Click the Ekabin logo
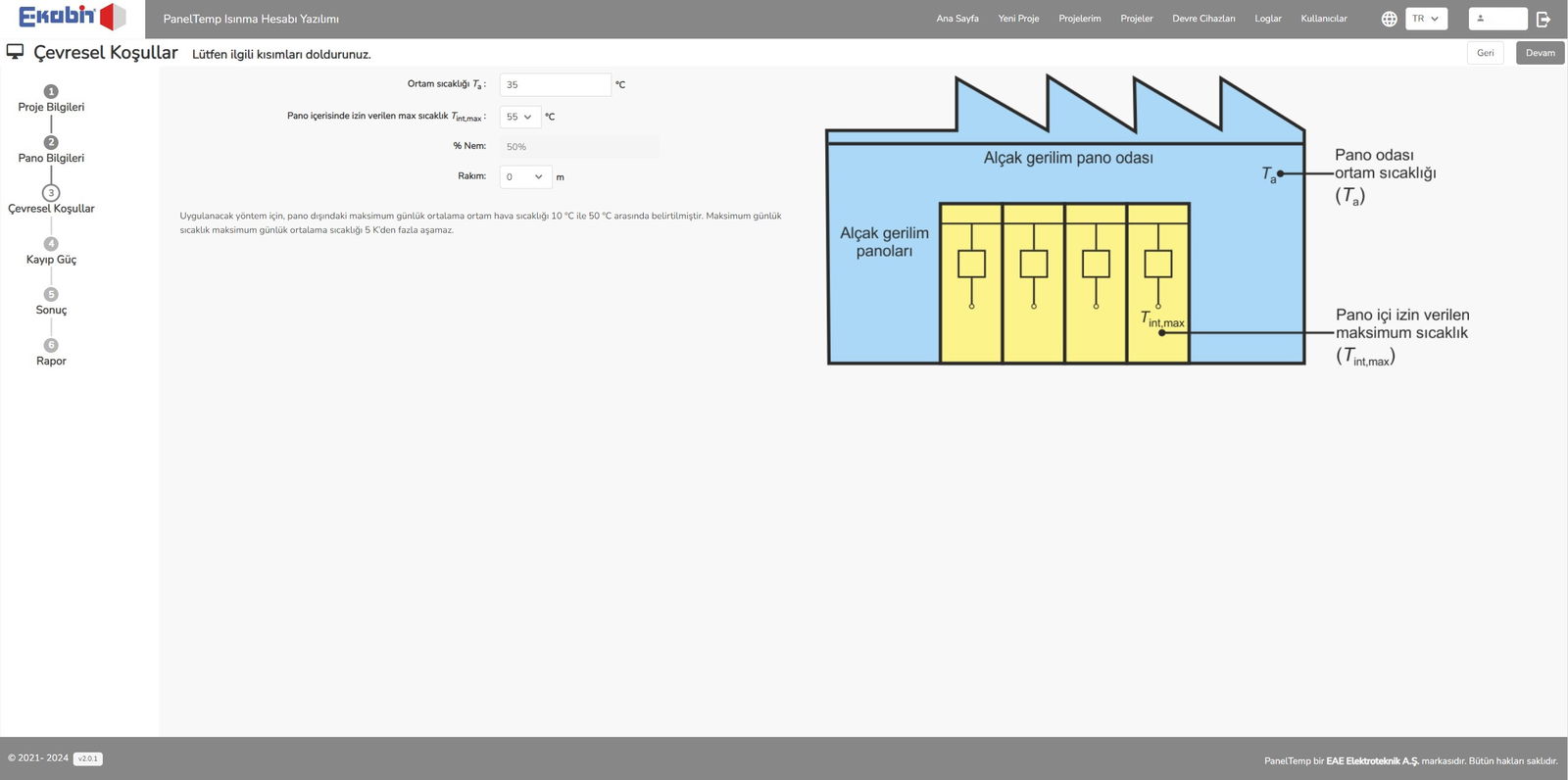1568x780 pixels. pyautogui.click(x=72, y=17)
